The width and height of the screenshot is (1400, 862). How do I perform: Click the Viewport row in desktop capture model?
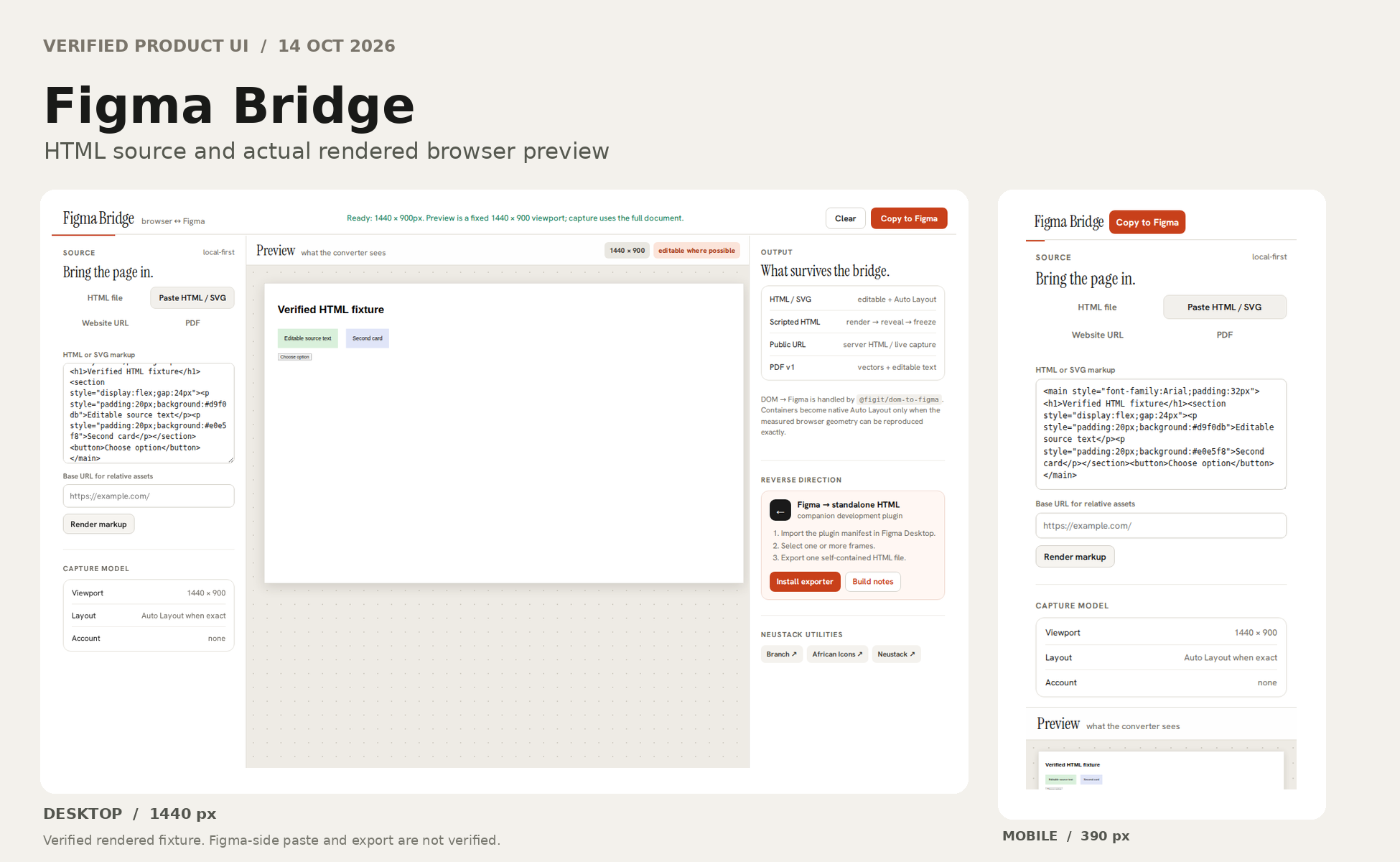click(149, 593)
